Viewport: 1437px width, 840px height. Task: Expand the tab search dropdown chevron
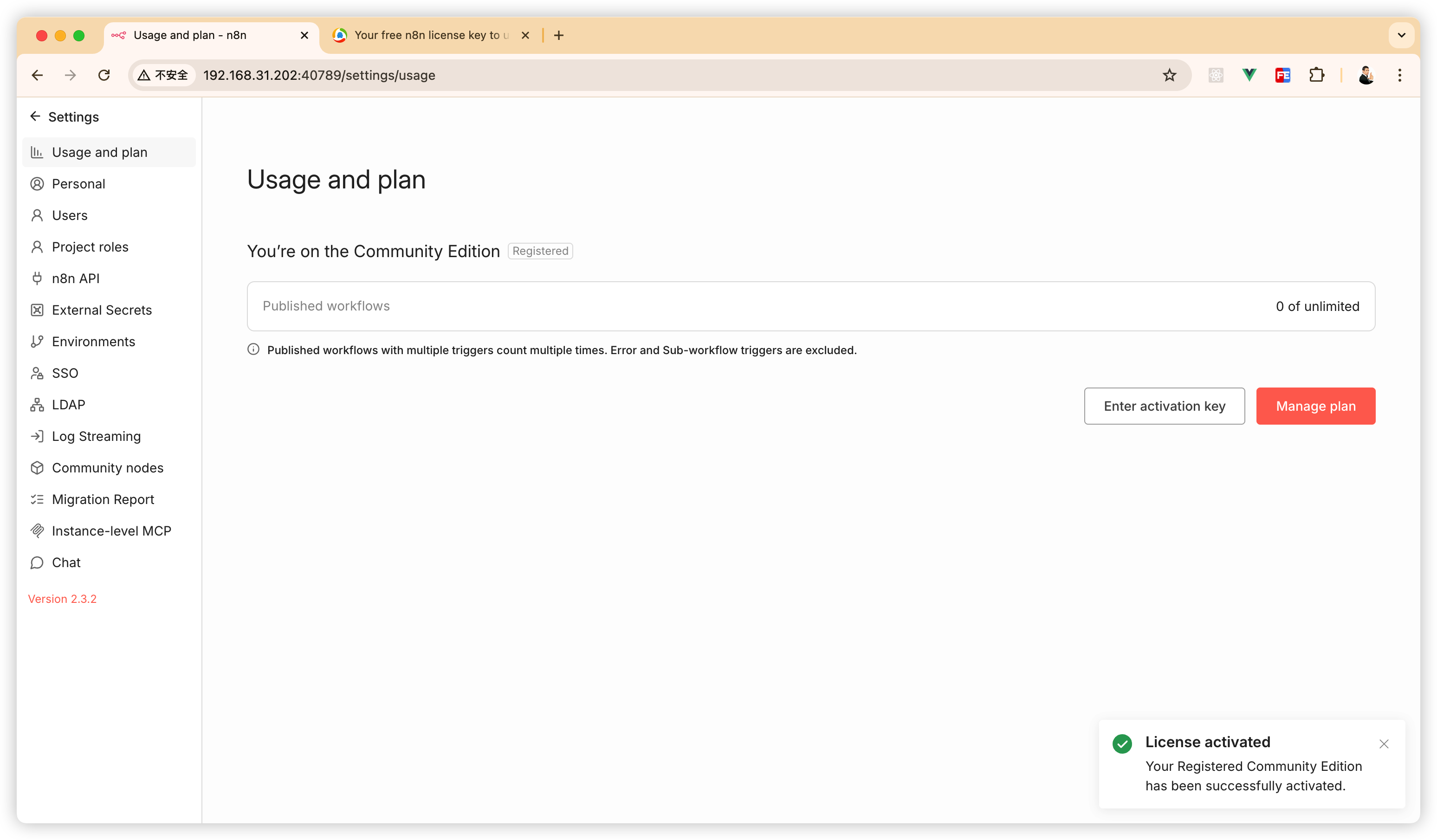1401,35
